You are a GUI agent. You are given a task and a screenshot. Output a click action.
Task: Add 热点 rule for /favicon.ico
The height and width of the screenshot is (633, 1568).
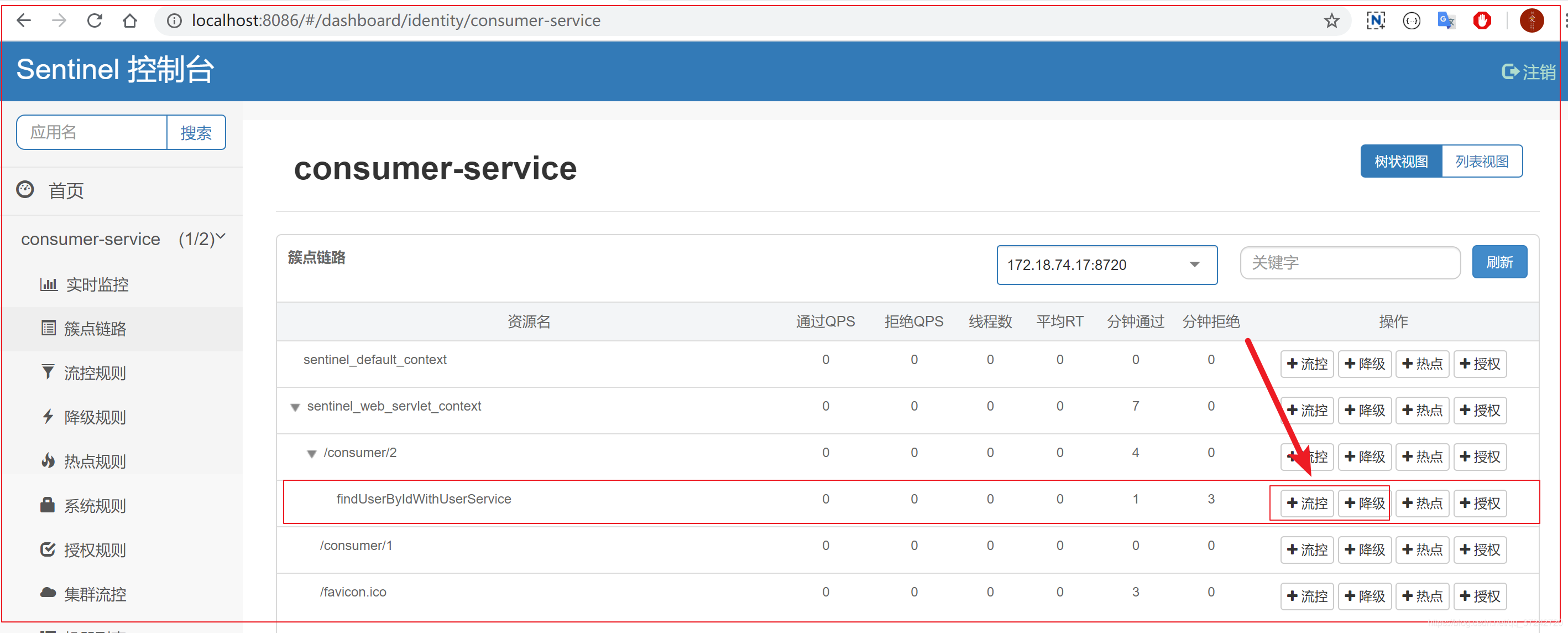pyautogui.click(x=1422, y=596)
